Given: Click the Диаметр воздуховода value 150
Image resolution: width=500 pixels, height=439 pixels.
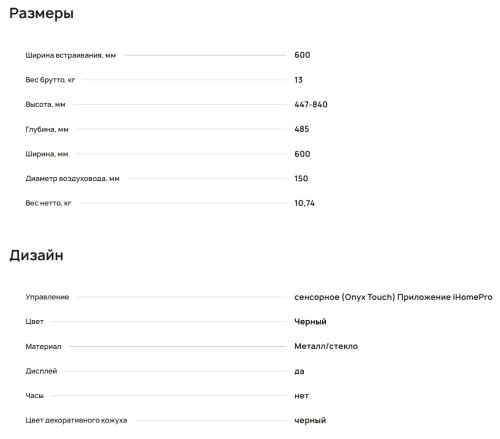Looking at the screenshot, I should (x=301, y=179).
